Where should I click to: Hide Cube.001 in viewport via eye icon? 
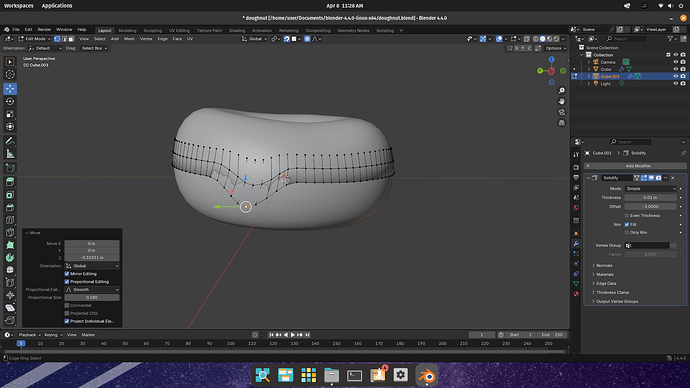[675, 76]
